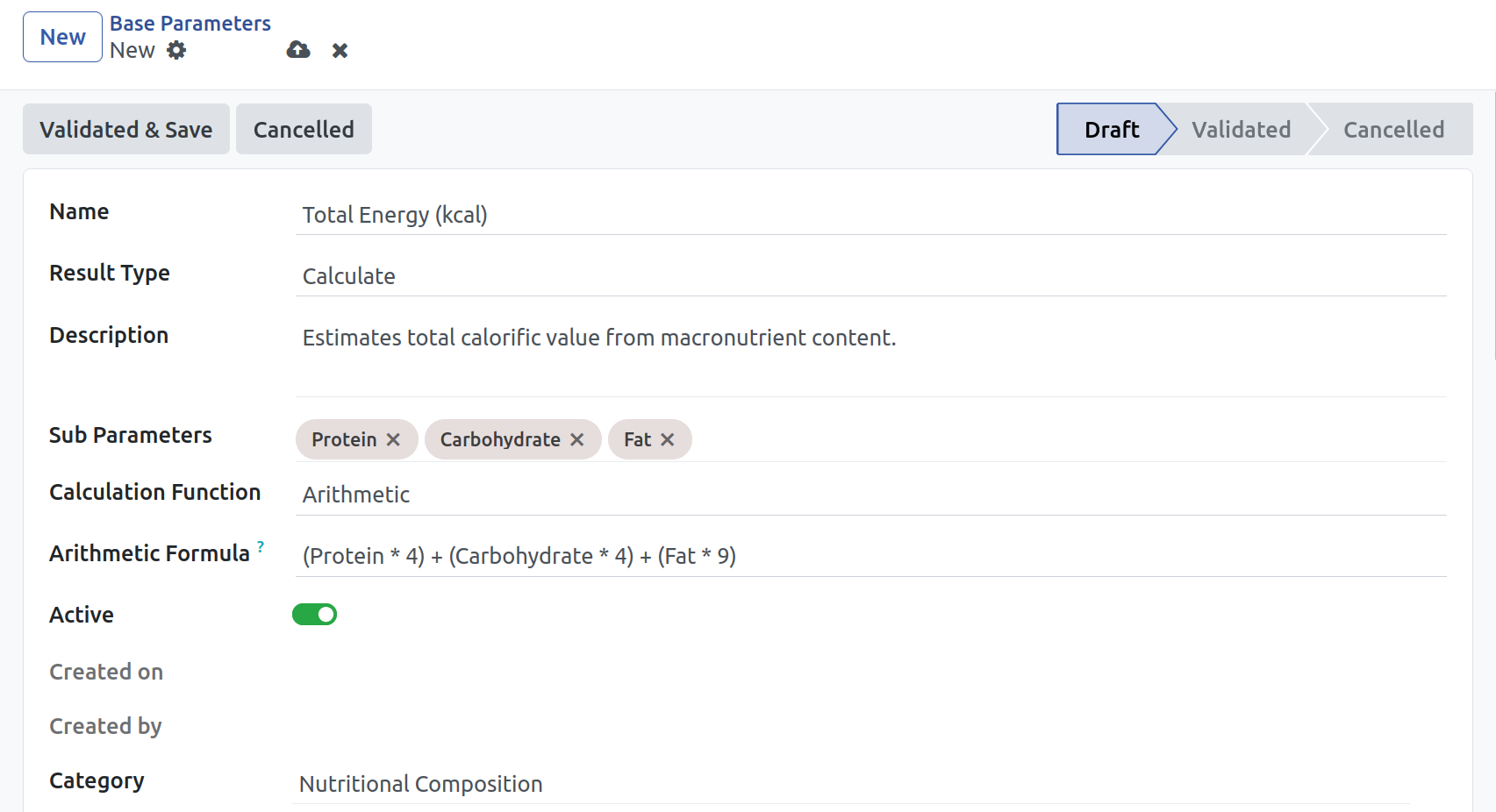This screenshot has height=812, width=1496.
Task: Discard changes with the X icon
Action: [x=340, y=51]
